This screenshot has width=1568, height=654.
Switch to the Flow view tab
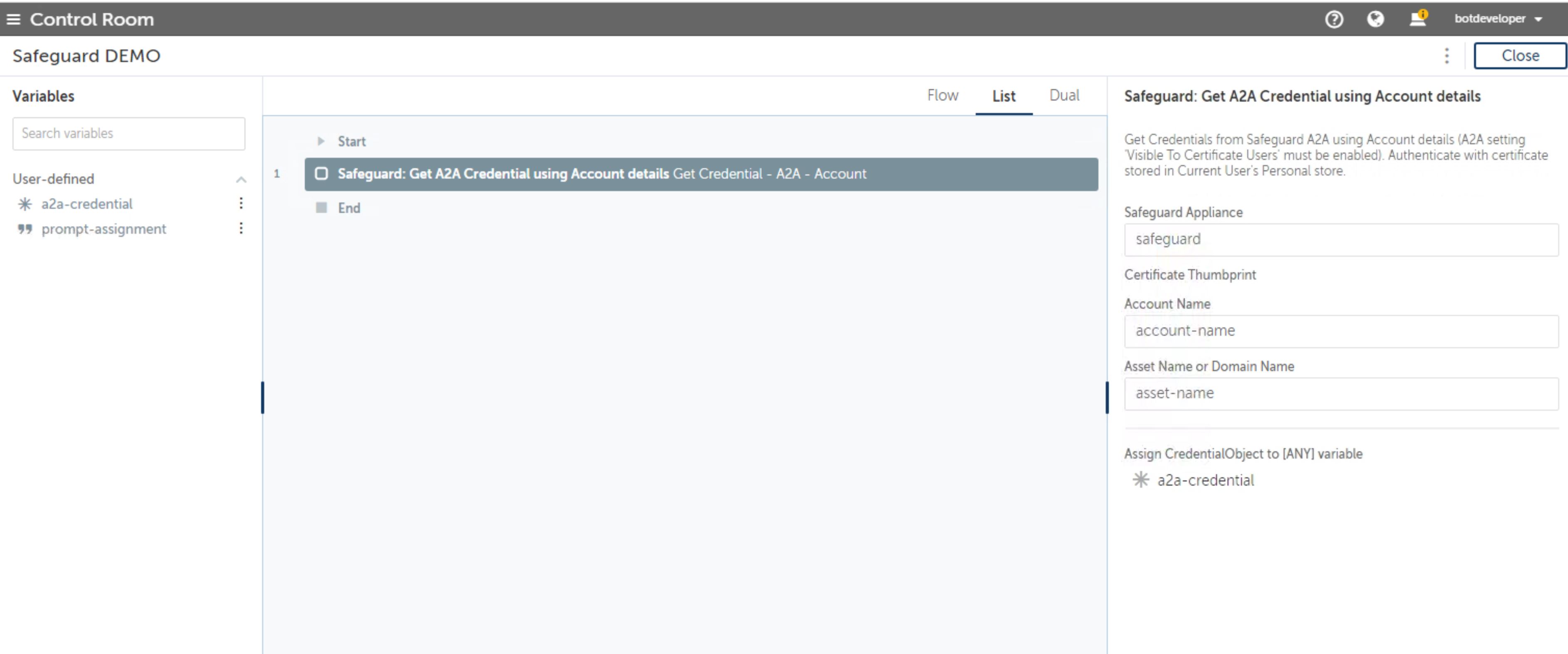click(x=942, y=96)
